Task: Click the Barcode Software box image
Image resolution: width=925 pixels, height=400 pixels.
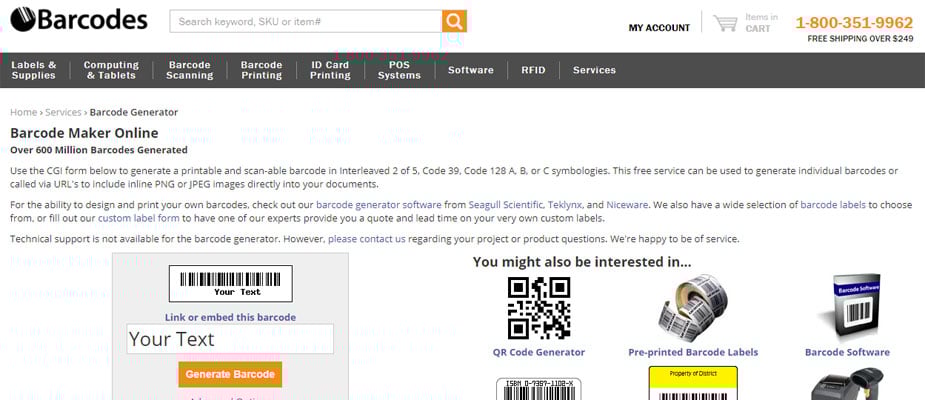Action: tap(851, 308)
